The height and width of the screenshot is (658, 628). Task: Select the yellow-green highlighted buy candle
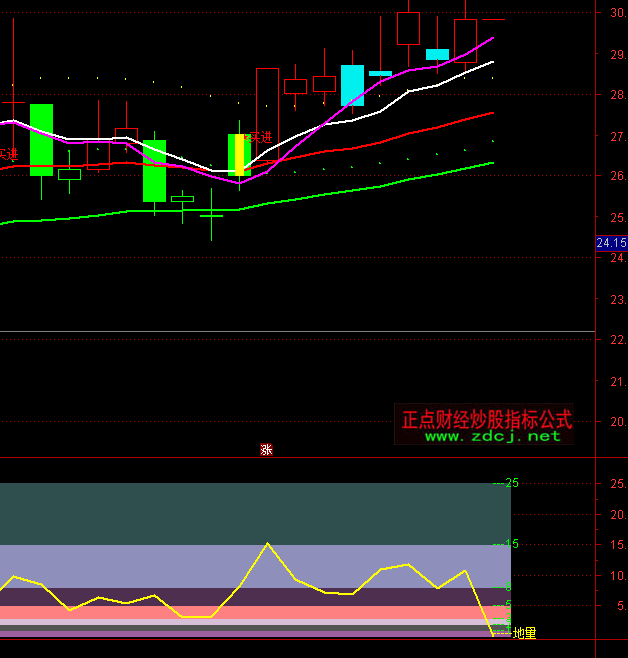click(238, 154)
